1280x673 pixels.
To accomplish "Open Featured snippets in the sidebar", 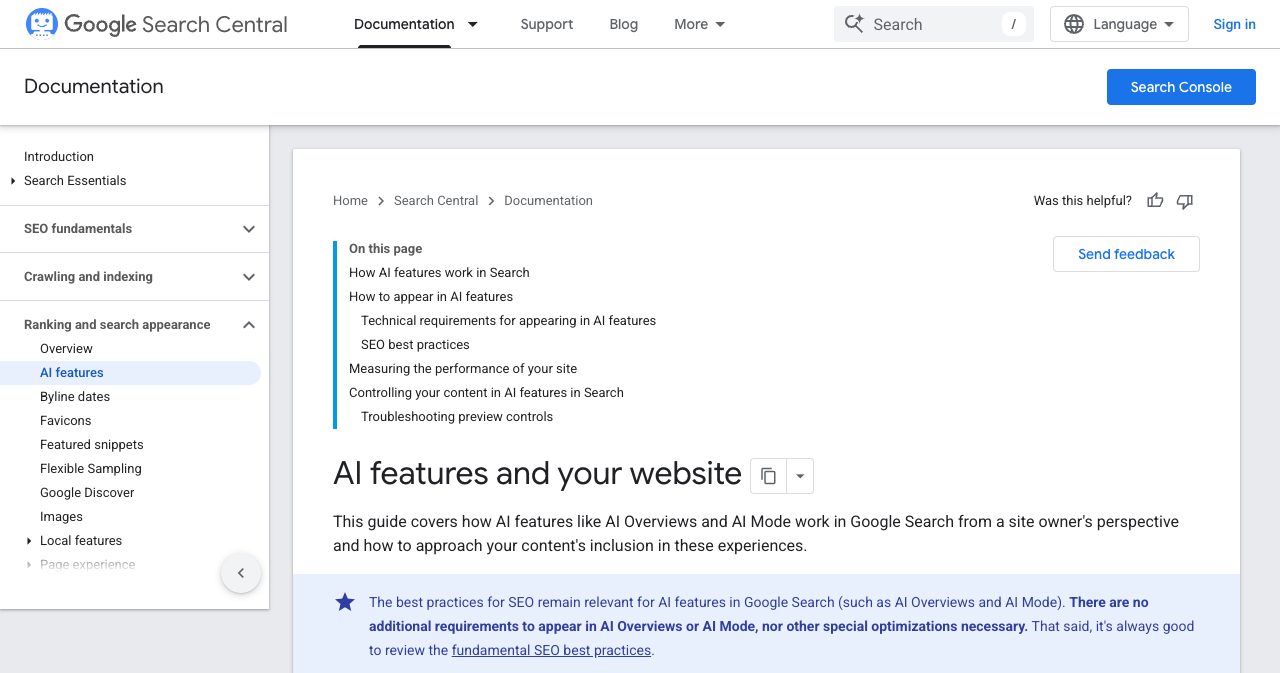I will 92,445.
